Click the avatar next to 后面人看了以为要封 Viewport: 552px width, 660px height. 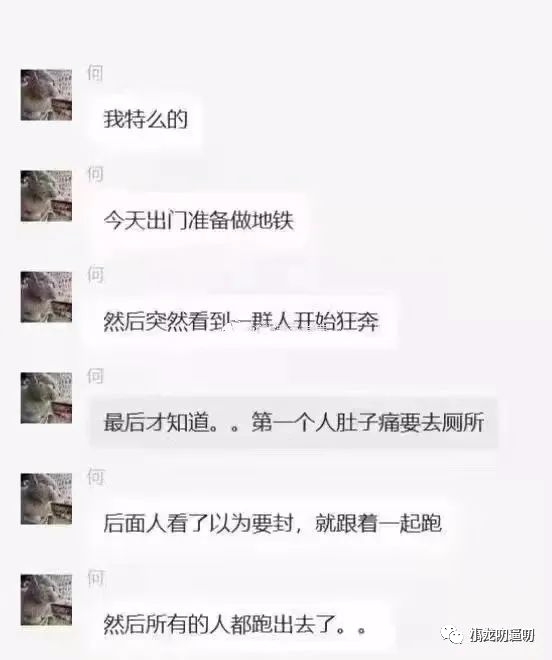click(x=46, y=499)
